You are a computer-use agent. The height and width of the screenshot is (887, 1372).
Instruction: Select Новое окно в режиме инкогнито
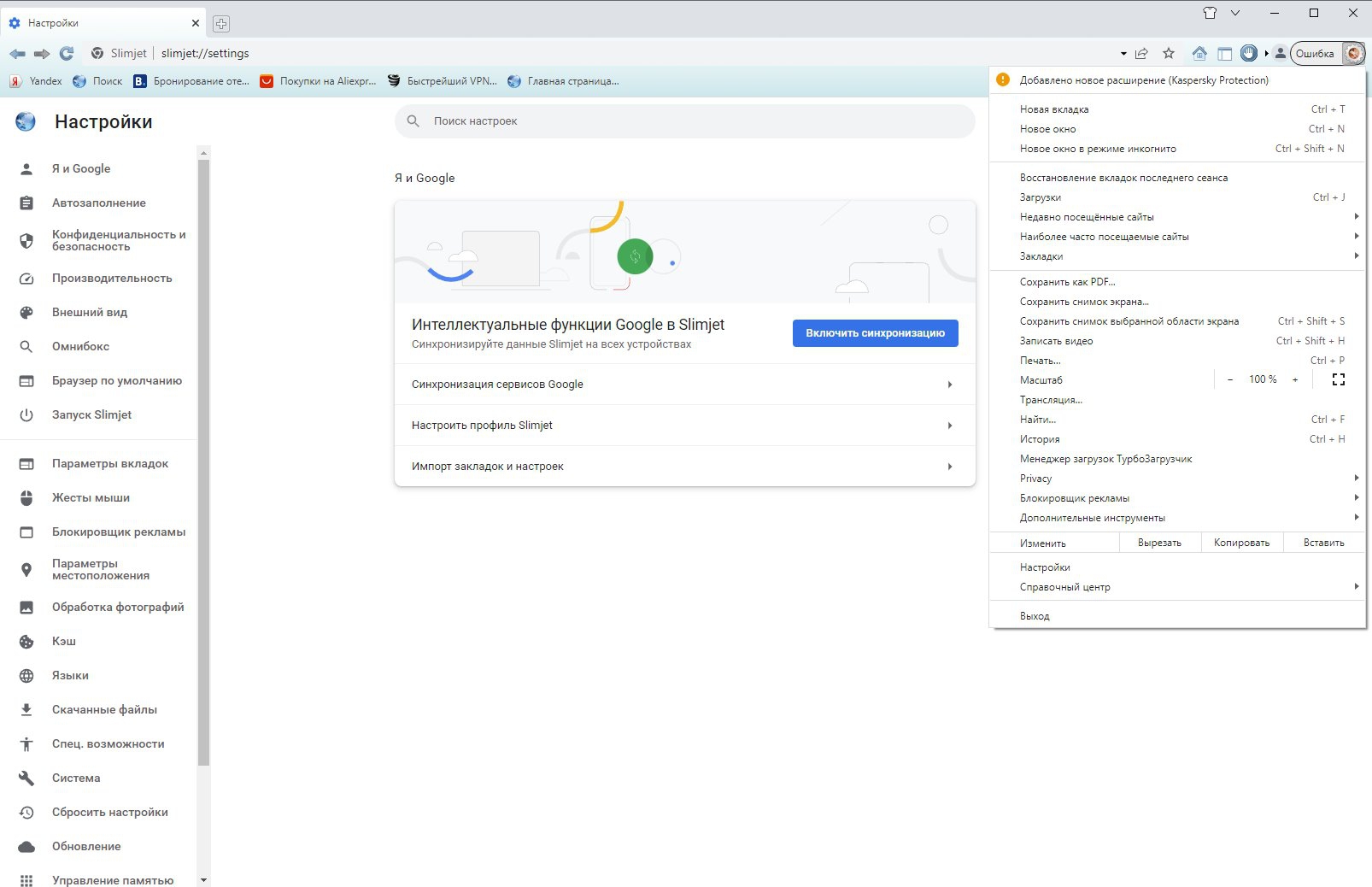[x=1177, y=149]
